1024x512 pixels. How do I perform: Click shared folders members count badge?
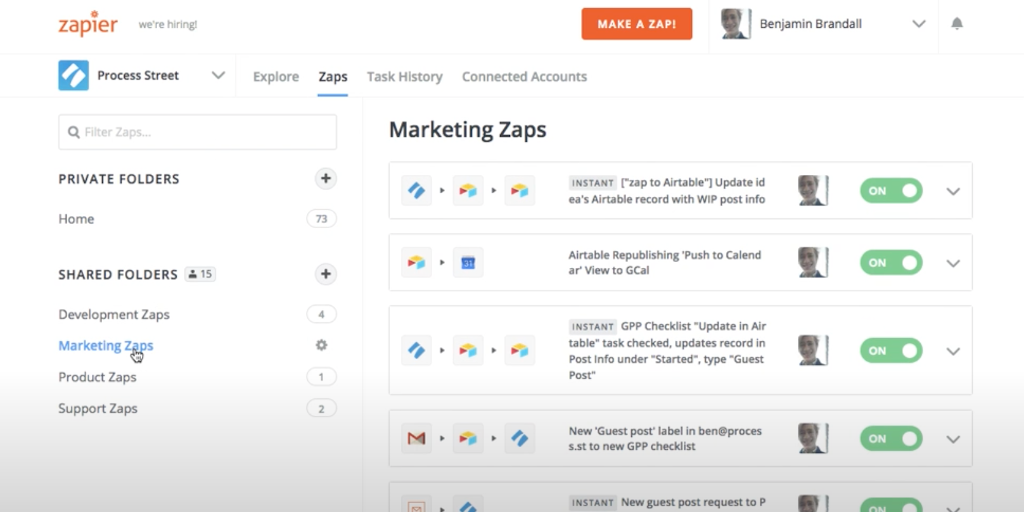tap(200, 274)
